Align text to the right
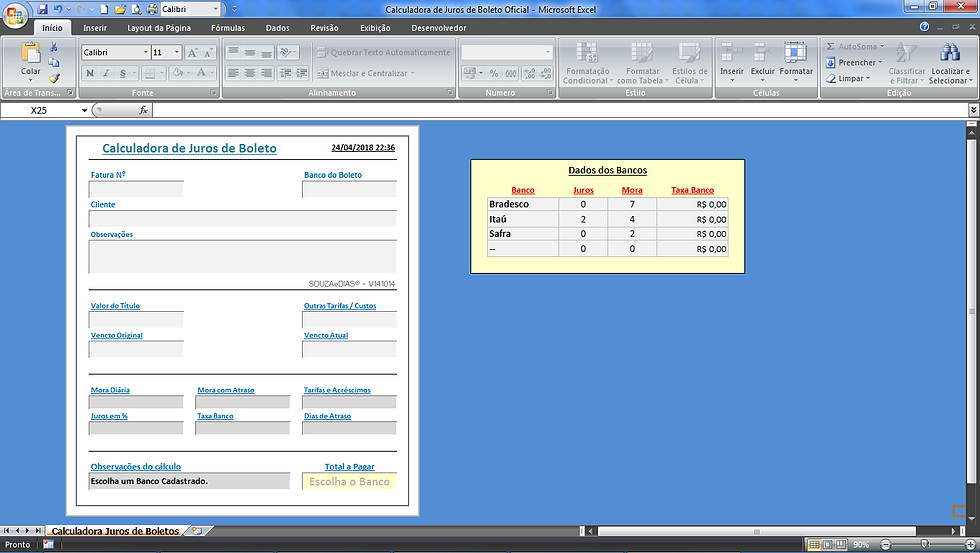Screen dimensions: 980x553 [266, 73]
